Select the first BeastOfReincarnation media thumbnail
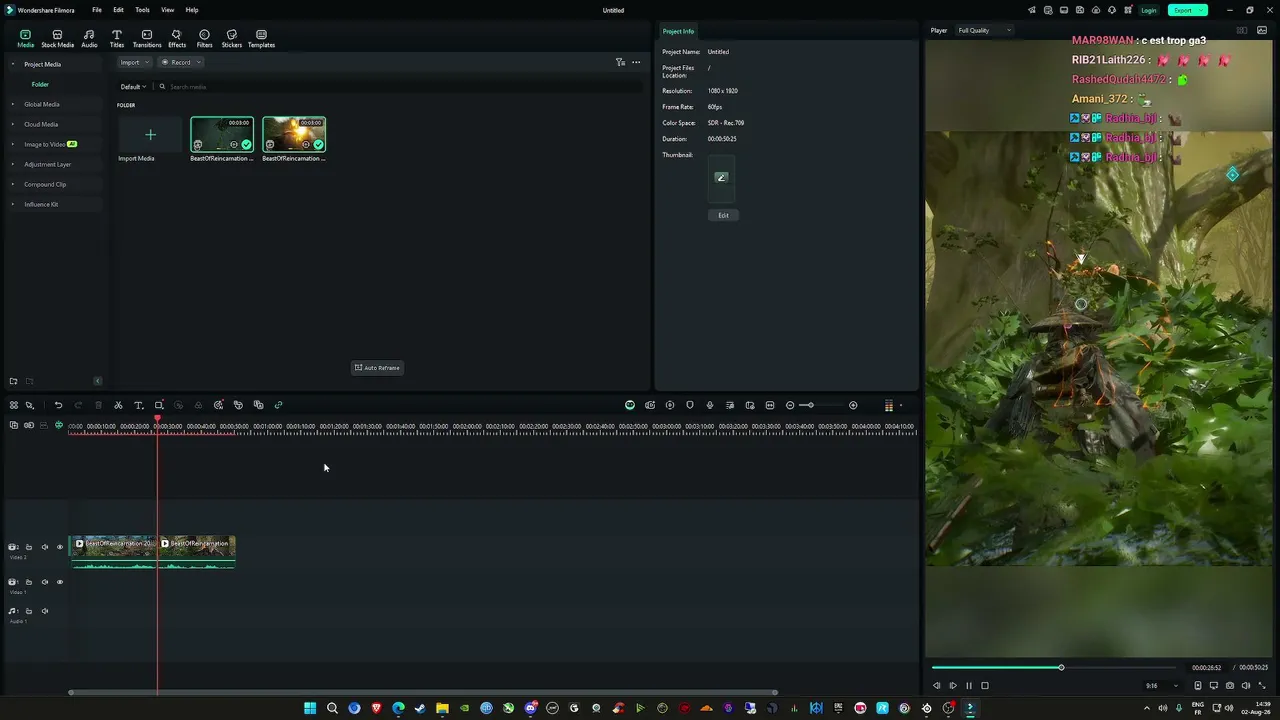The height and width of the screenshot is (720, 1280). coord(222,135)
